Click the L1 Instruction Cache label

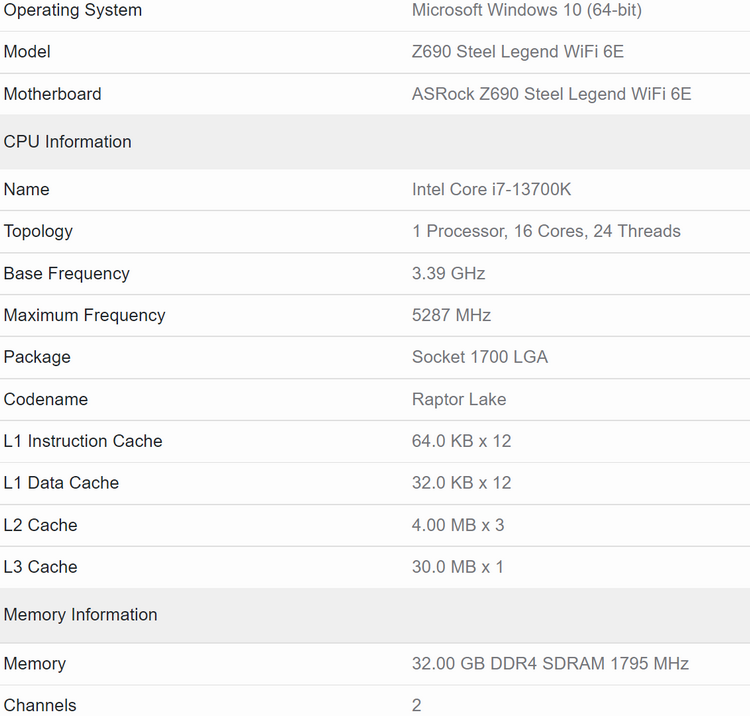coord(83,441)
